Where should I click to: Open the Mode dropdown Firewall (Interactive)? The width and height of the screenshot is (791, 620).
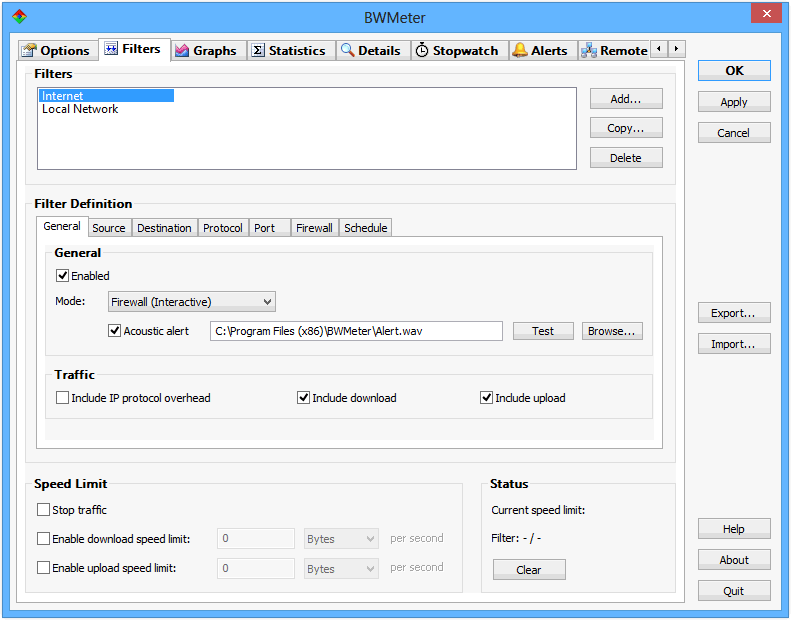click(x=192, y=302)
